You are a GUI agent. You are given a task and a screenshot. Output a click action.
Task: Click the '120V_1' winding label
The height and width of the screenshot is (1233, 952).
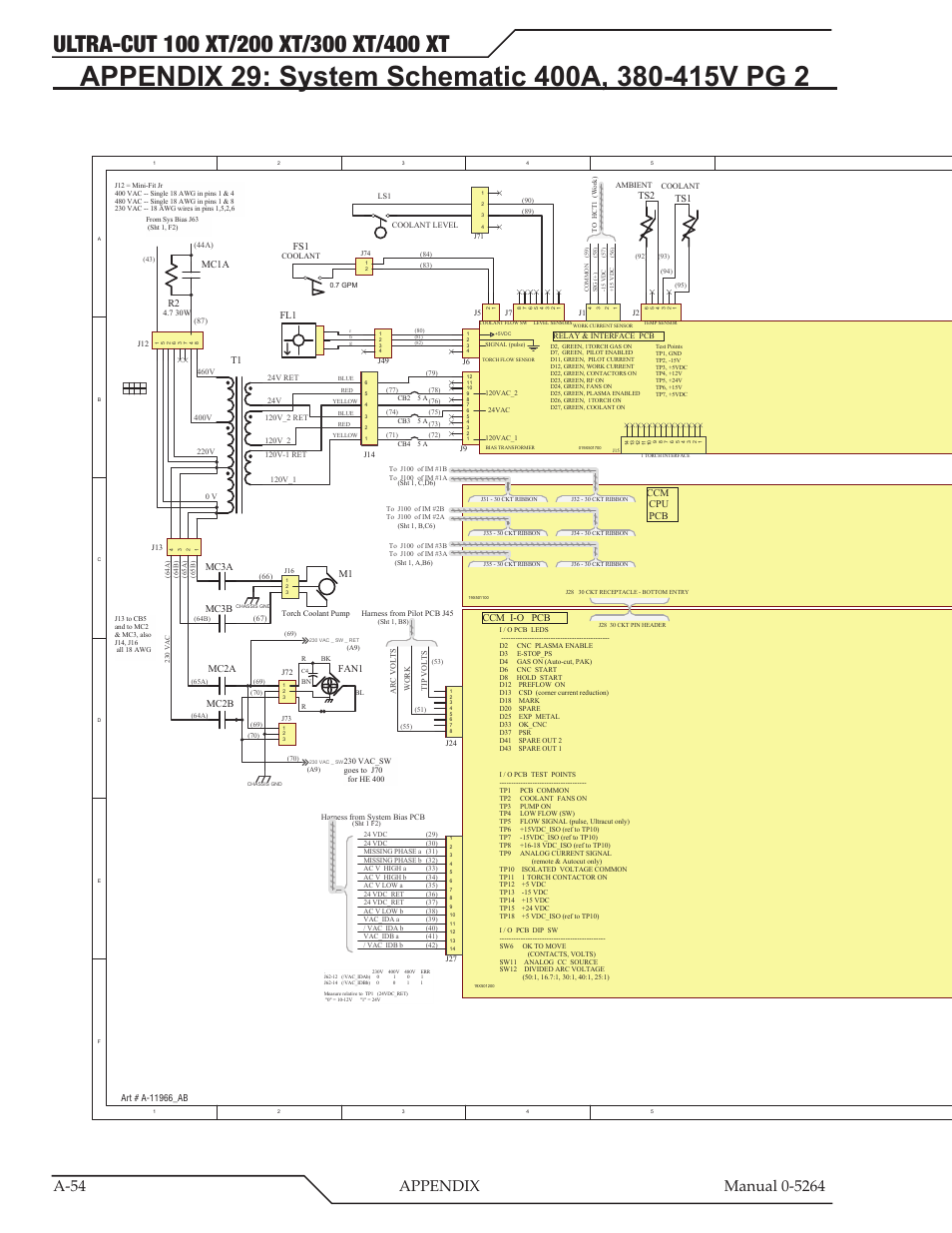(x=283, y=479)
